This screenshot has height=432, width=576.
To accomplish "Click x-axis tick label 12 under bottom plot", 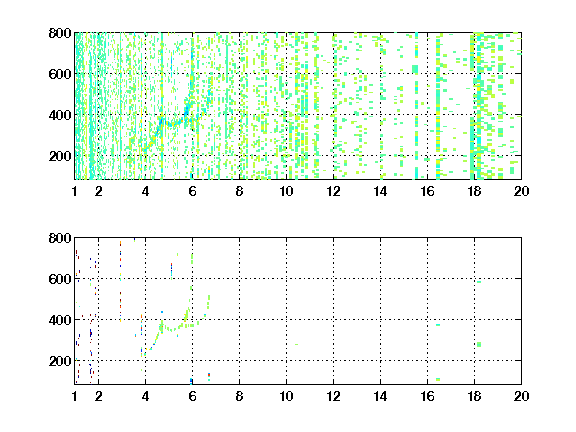I will pos(333,396).
